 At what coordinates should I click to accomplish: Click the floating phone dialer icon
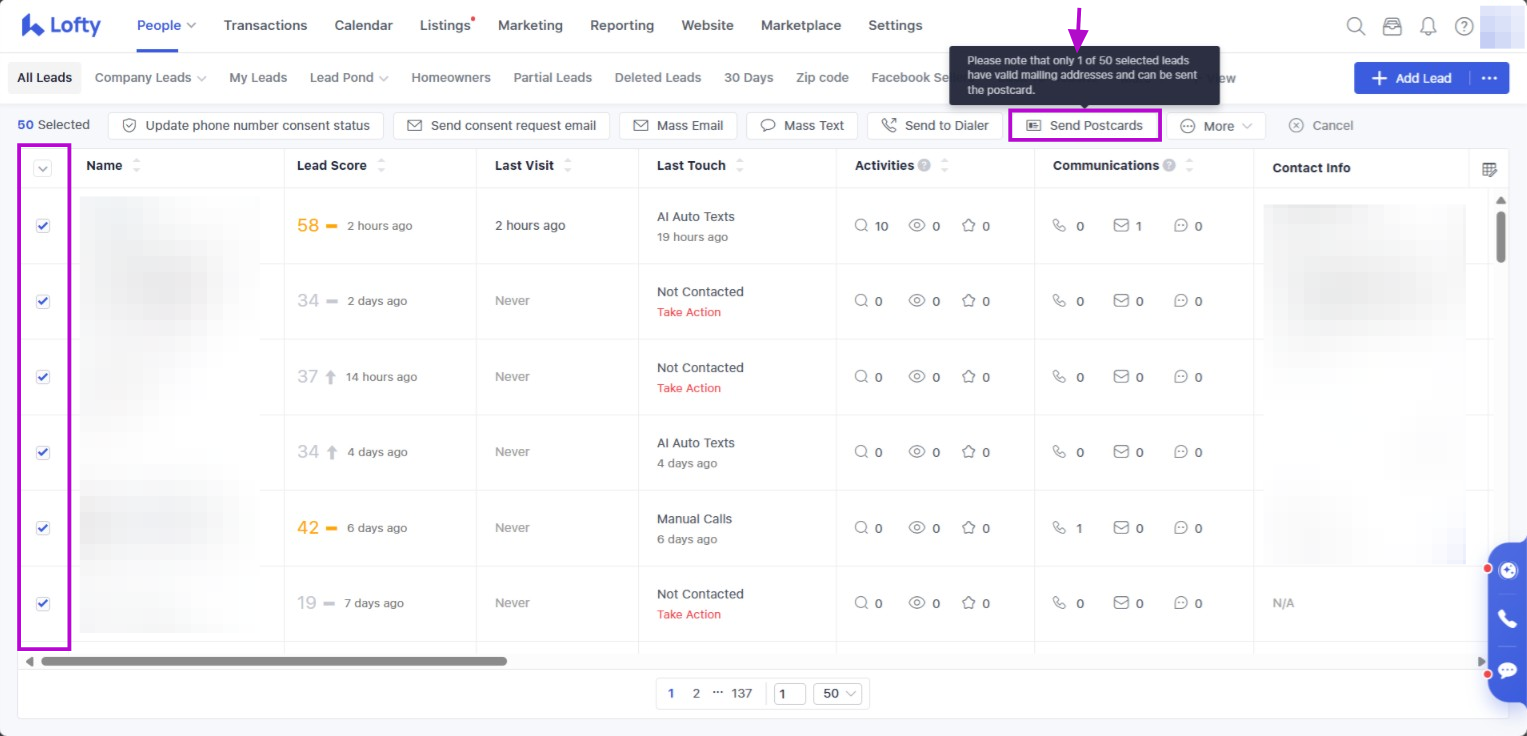(x=1507, y=619)
